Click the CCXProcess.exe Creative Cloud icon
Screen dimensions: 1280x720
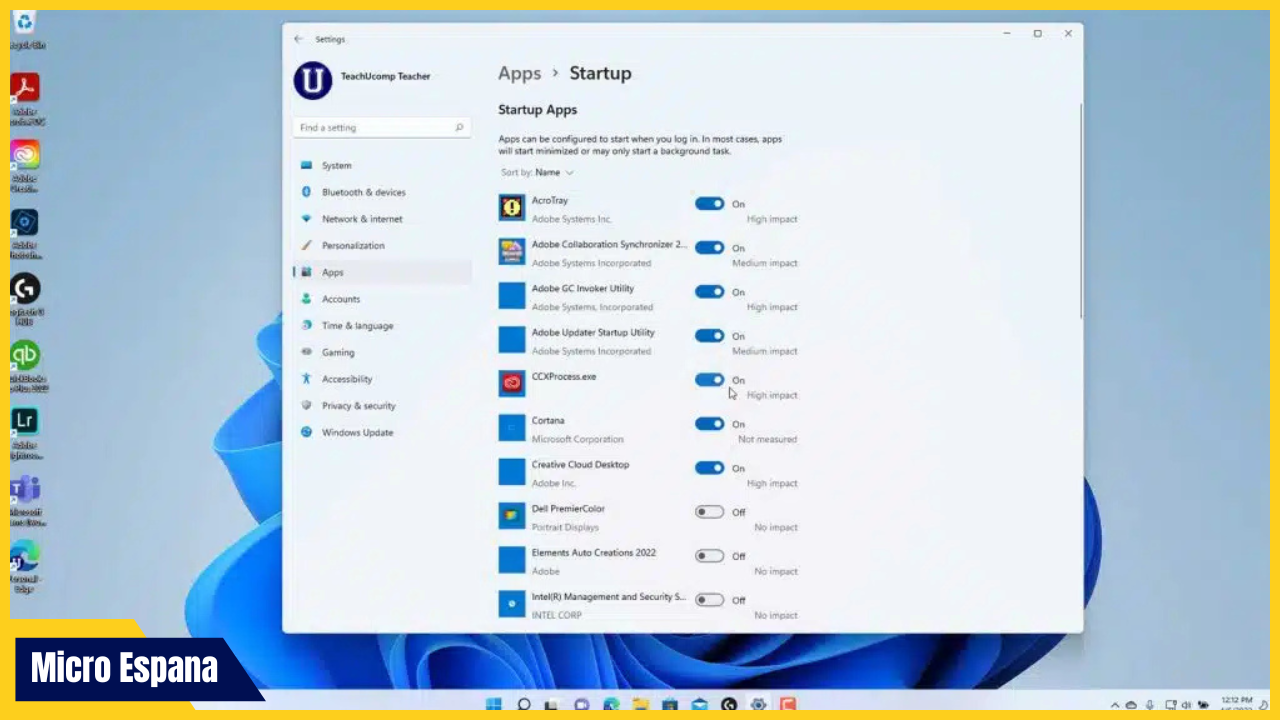(512, 384)
